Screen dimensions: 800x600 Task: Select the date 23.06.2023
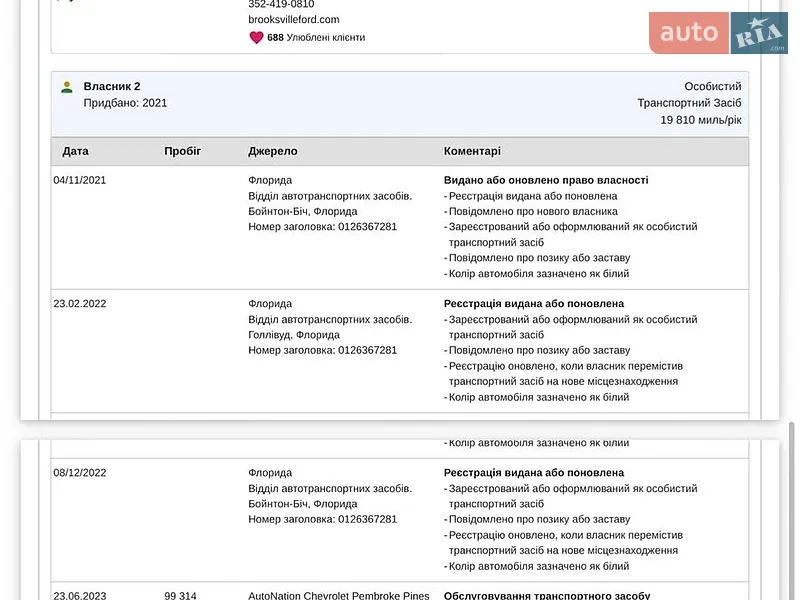(80, 595)
